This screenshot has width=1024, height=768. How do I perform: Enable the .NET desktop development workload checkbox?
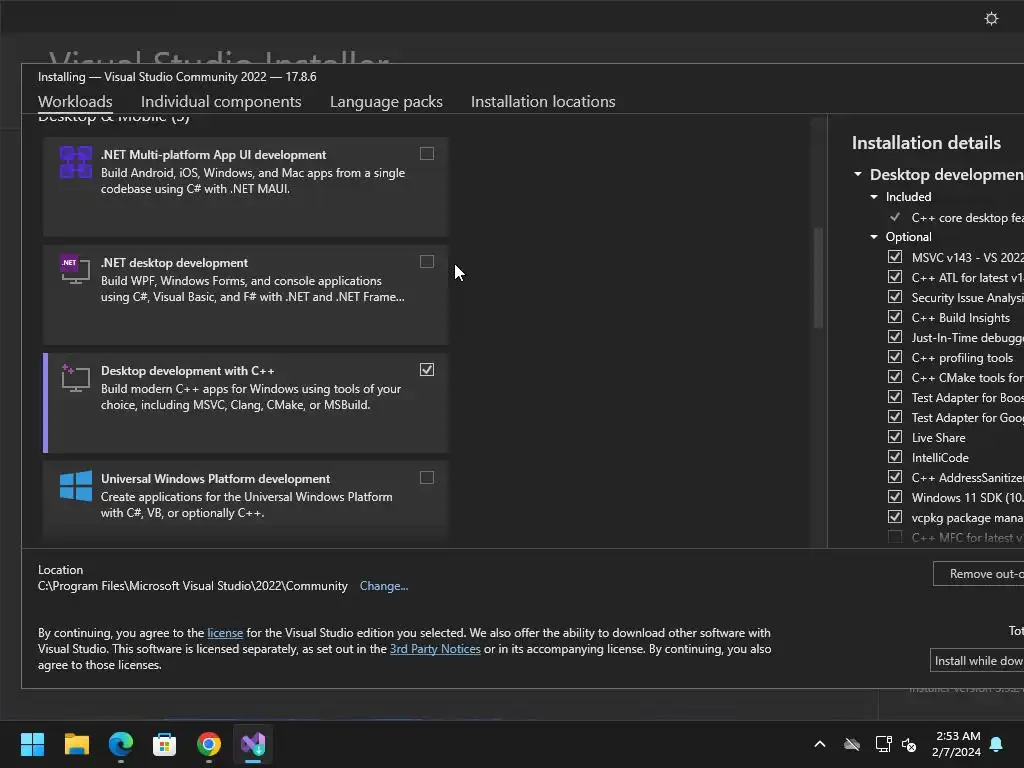427,262
